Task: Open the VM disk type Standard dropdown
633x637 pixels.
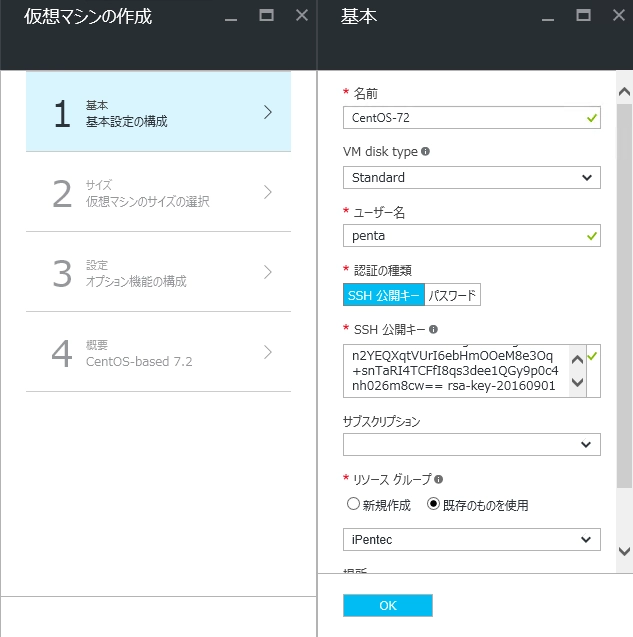Action: [472, 178]
